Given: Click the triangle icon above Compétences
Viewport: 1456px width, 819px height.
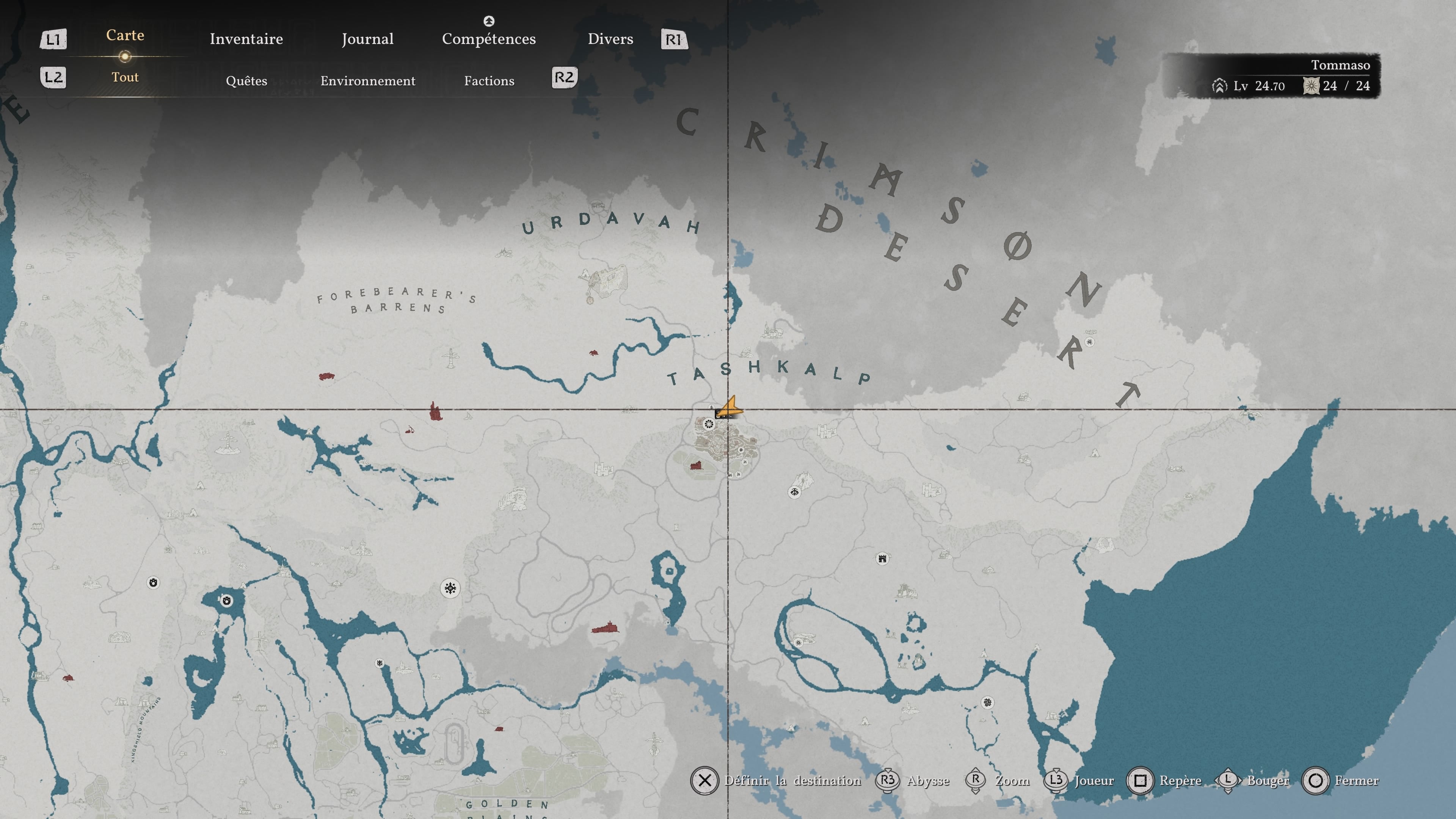Looking at the screenshot, I should click(x=489, y=21).
